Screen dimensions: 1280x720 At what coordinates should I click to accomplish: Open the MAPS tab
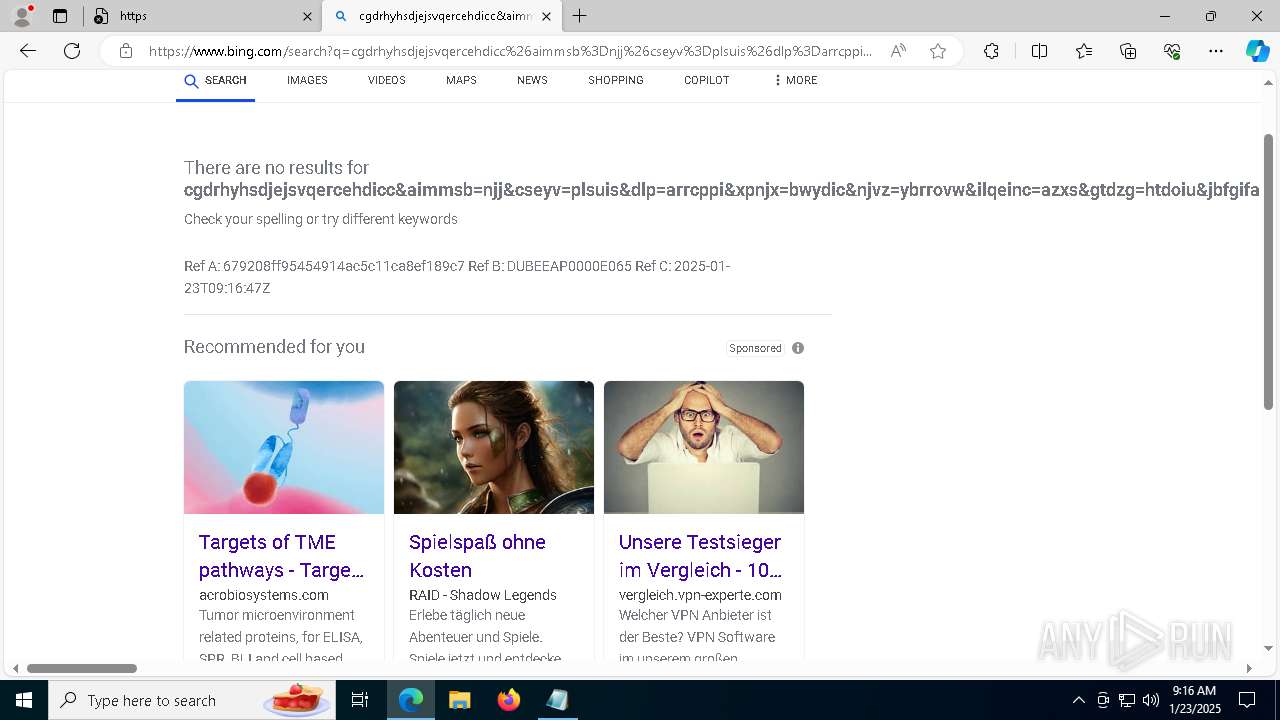[461, 80]
